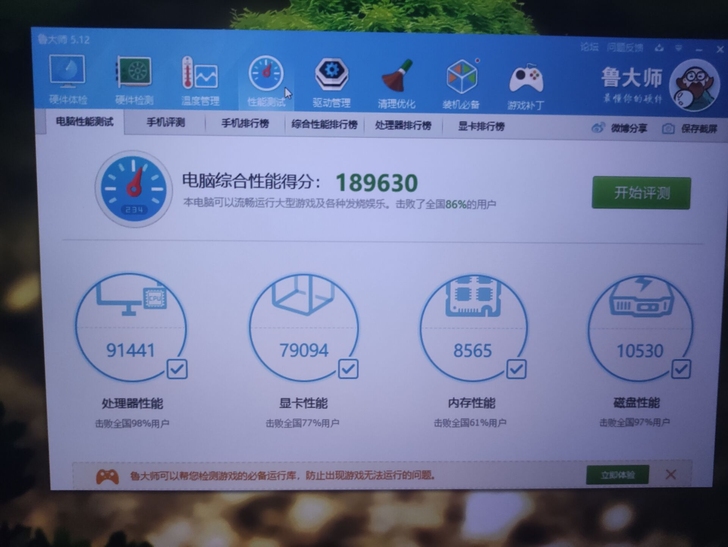The width and height of the screenshot is (728, 547).
Task: Click the 处理器性能 label
Action: click(132, 404)
